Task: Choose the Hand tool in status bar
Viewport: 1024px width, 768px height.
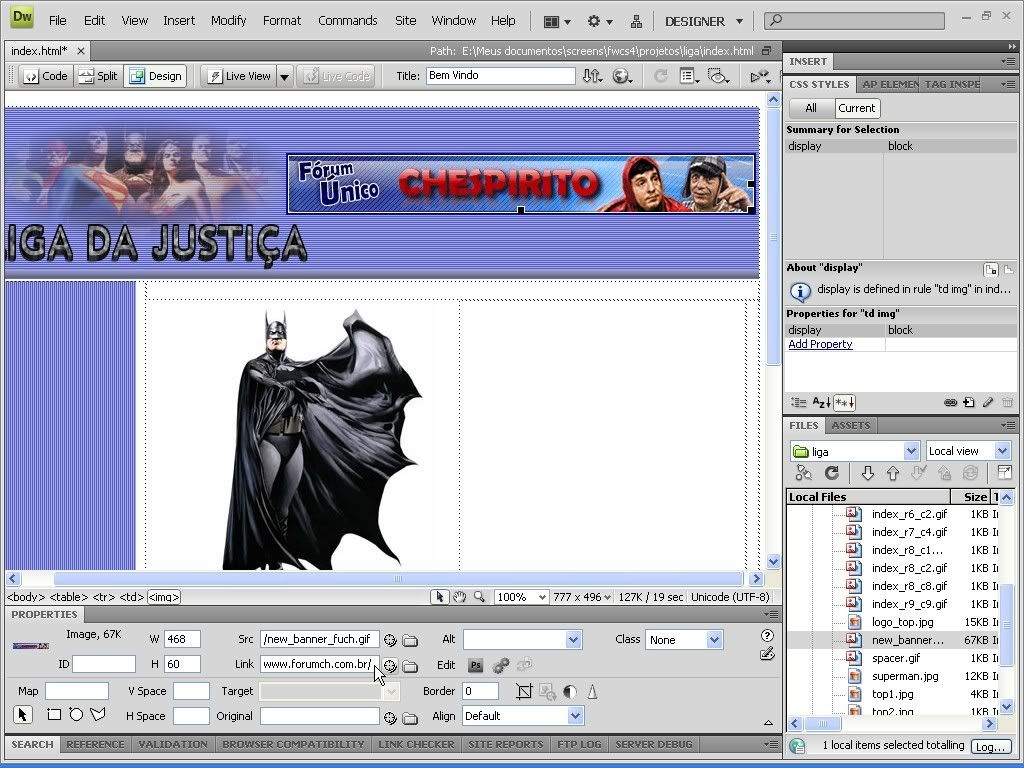Action: 460,597
